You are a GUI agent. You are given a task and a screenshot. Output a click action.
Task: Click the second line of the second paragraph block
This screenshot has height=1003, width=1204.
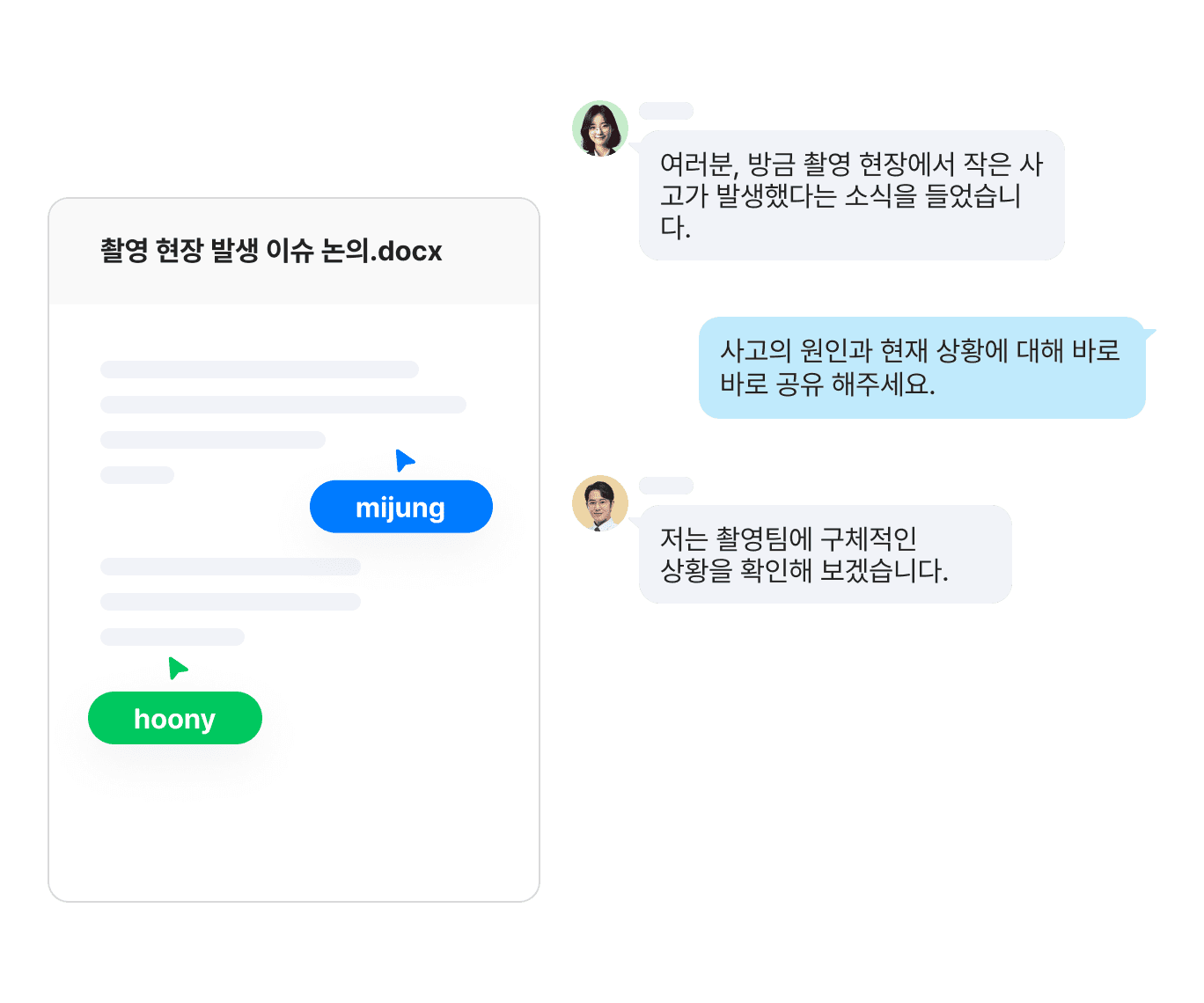(231, 602)
